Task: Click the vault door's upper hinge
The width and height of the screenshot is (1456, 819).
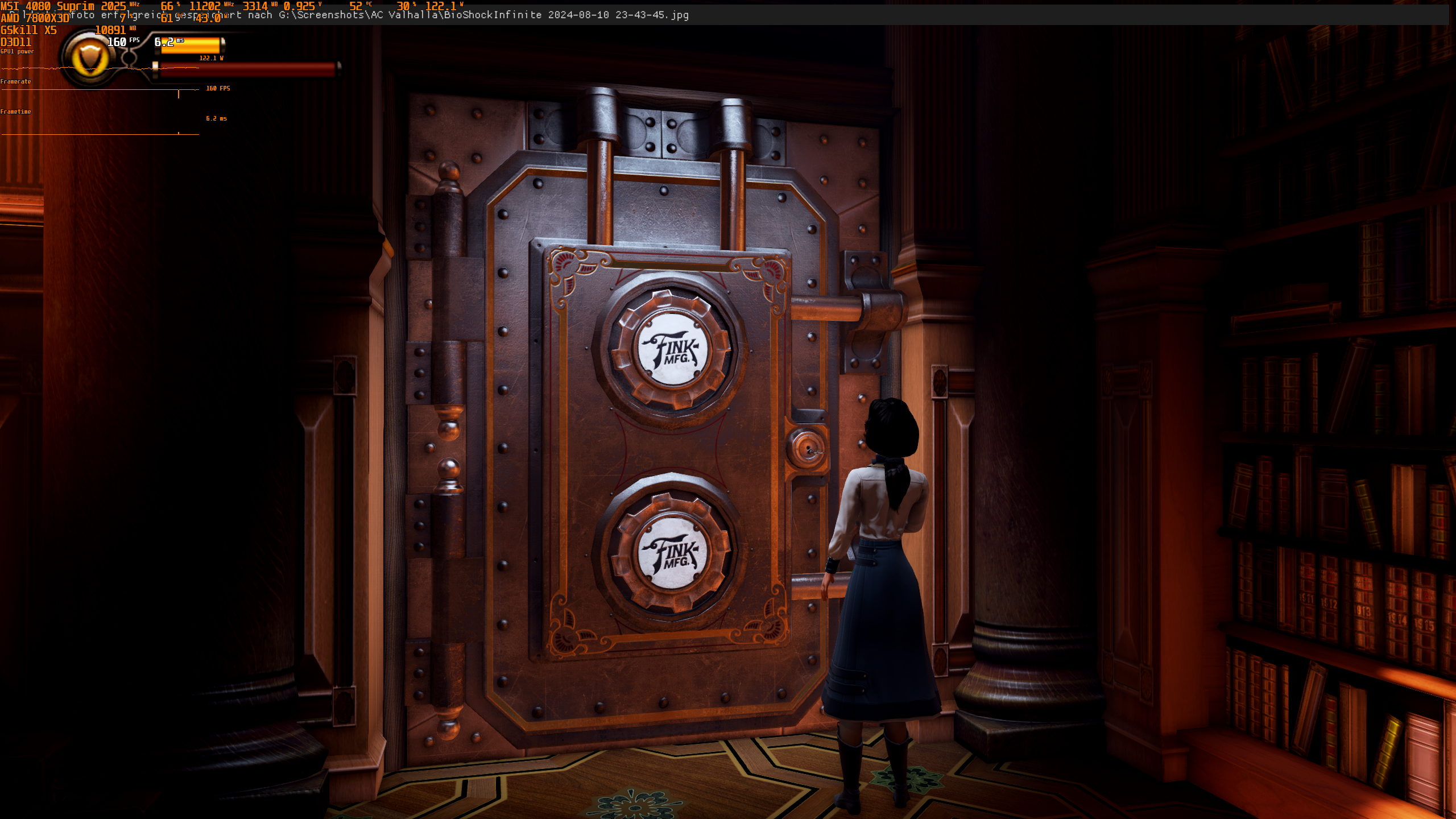Action: tap(449, 301)
